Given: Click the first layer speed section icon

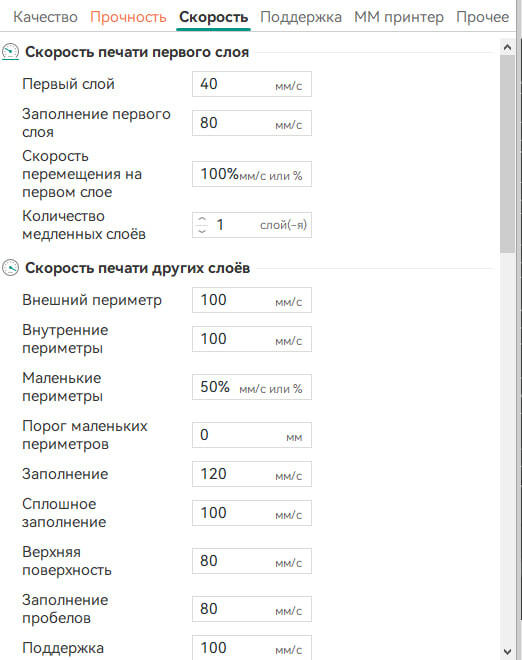Looking at the screenshot, I should point(10,52).
